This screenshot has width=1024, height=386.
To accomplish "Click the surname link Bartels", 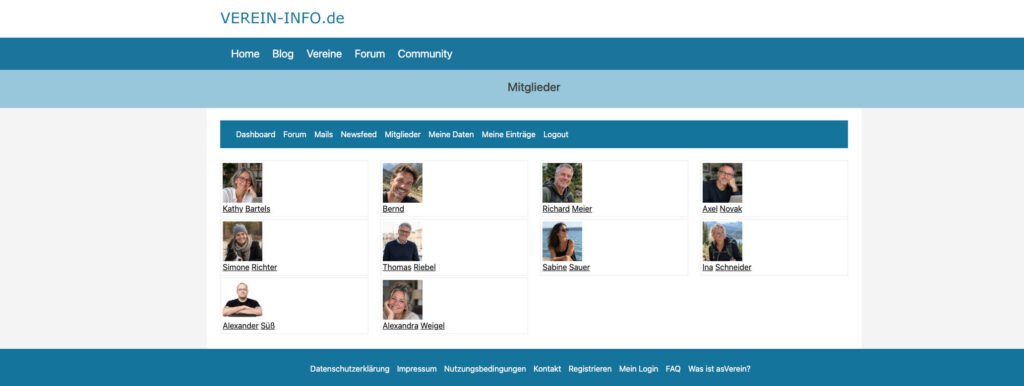I will (257, 209).
